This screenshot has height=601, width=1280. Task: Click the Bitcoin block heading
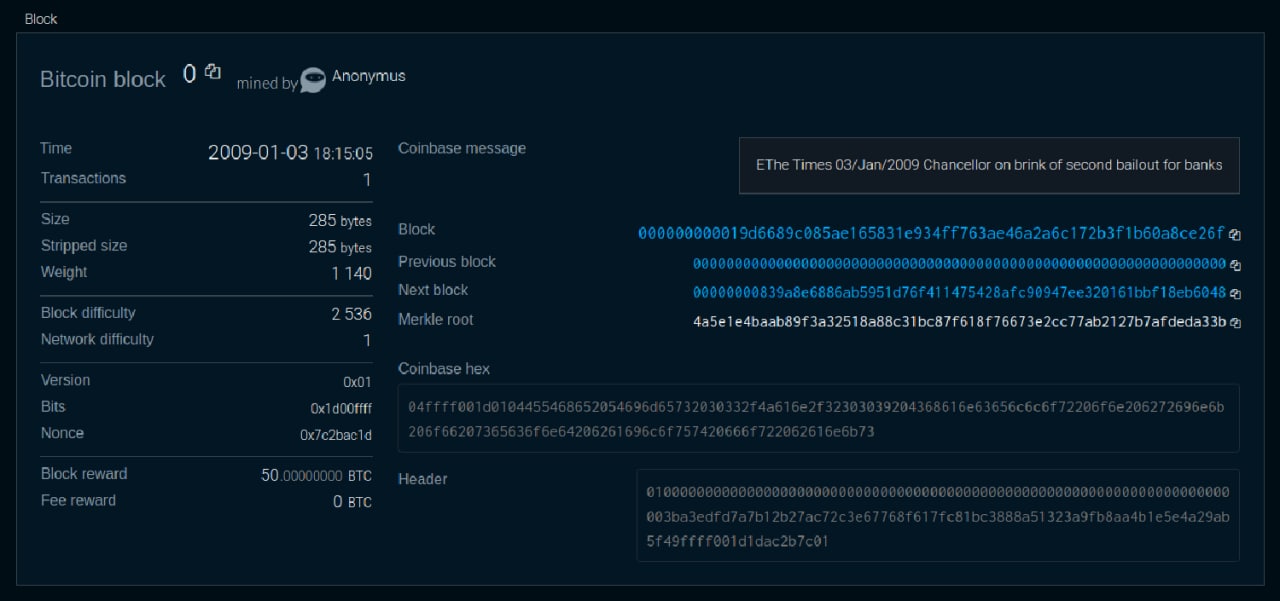[102, 80]
